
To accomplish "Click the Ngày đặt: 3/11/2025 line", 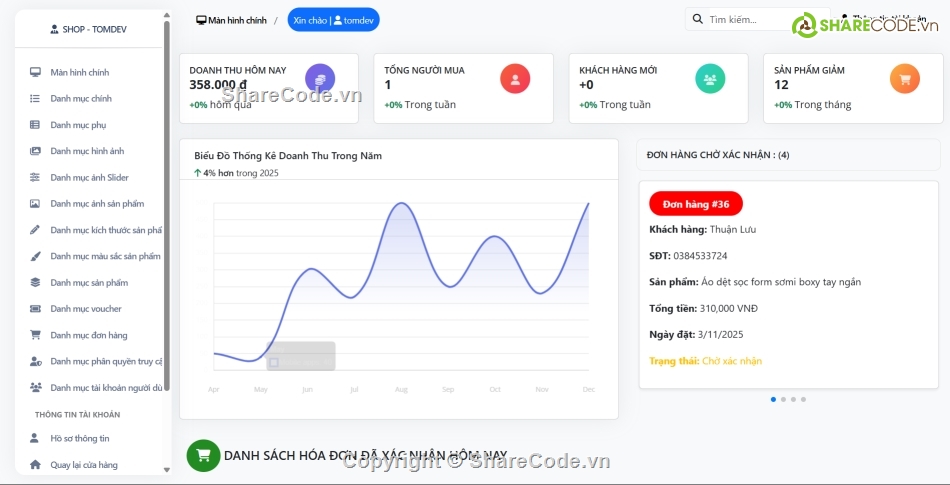I will click(x=696, y=334).
